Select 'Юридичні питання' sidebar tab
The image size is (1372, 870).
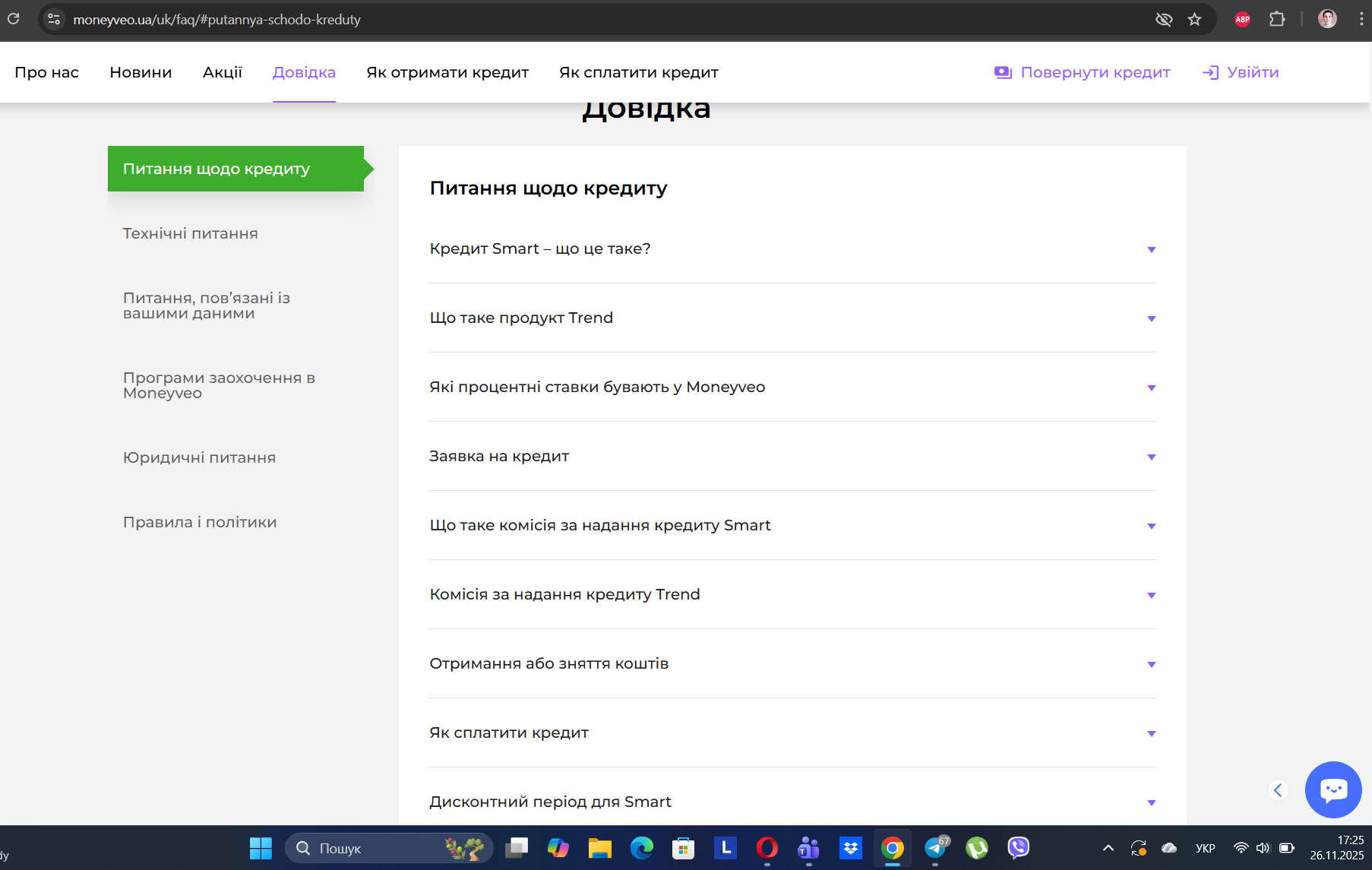[x=199, y=457]
